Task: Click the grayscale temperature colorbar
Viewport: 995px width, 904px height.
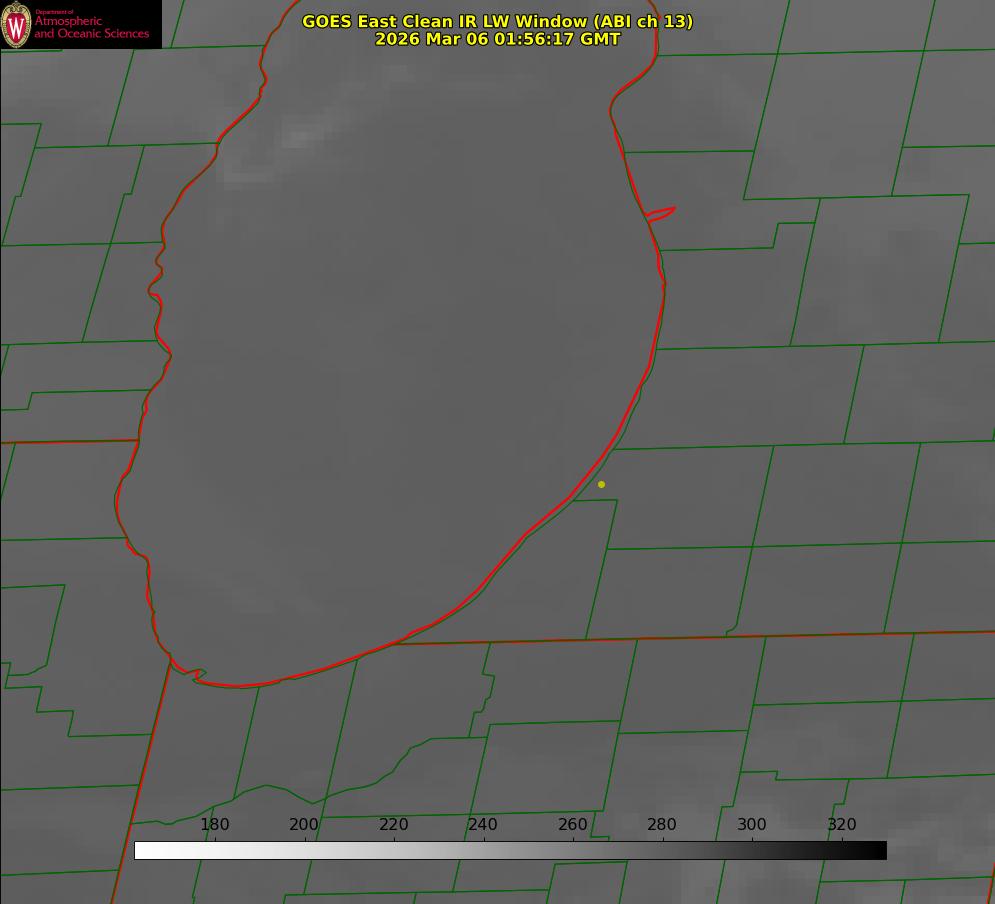Action: (x=510, y=850)
